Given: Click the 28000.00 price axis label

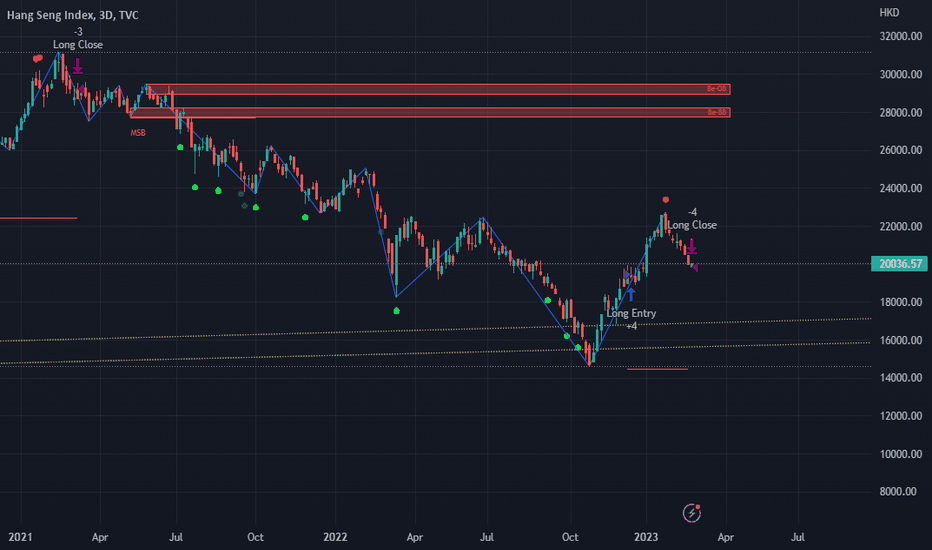Looking at the screenshot, I should pyautogui.click(x=900, y=112).
